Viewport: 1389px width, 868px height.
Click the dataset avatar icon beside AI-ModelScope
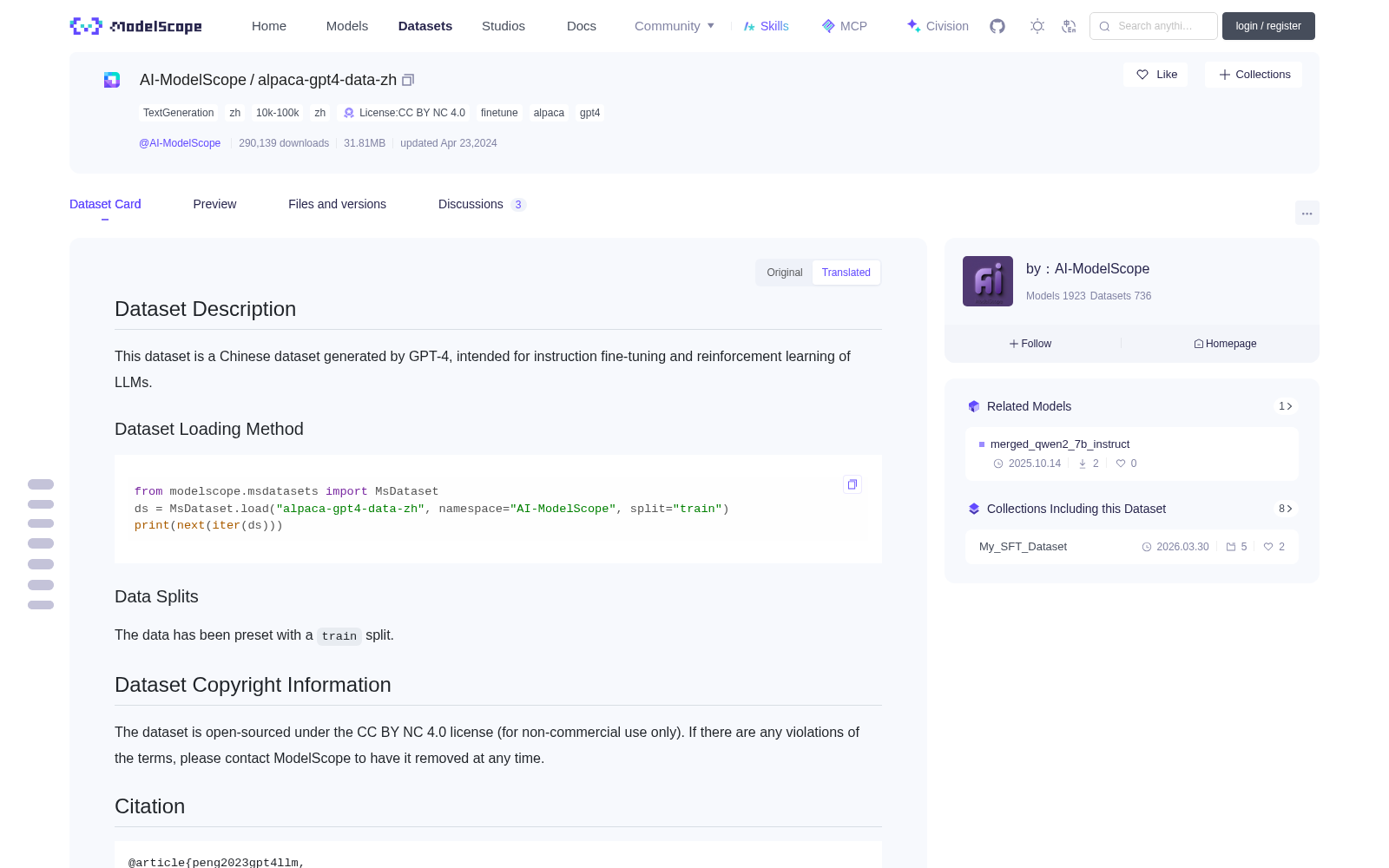point(112,80)
